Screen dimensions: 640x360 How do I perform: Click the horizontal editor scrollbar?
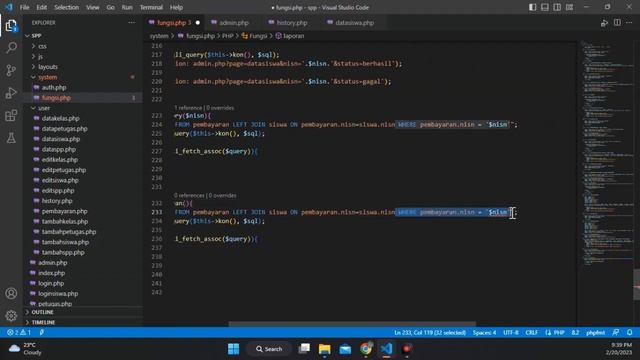coord(352,324)
